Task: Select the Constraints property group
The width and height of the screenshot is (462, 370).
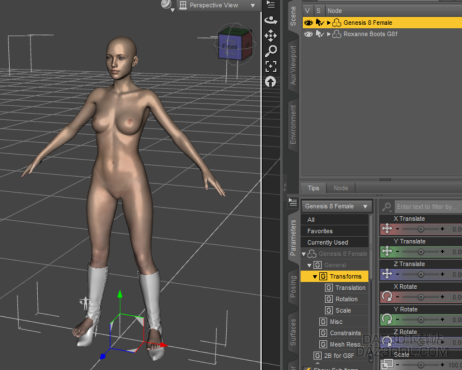Action: coord(345,333)
